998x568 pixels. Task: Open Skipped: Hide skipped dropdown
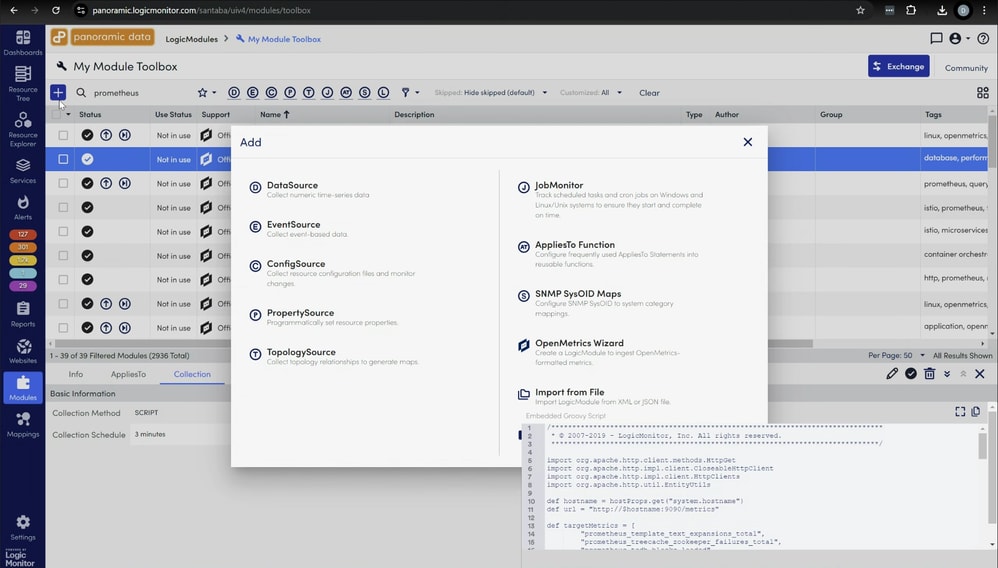click(491, 92)
